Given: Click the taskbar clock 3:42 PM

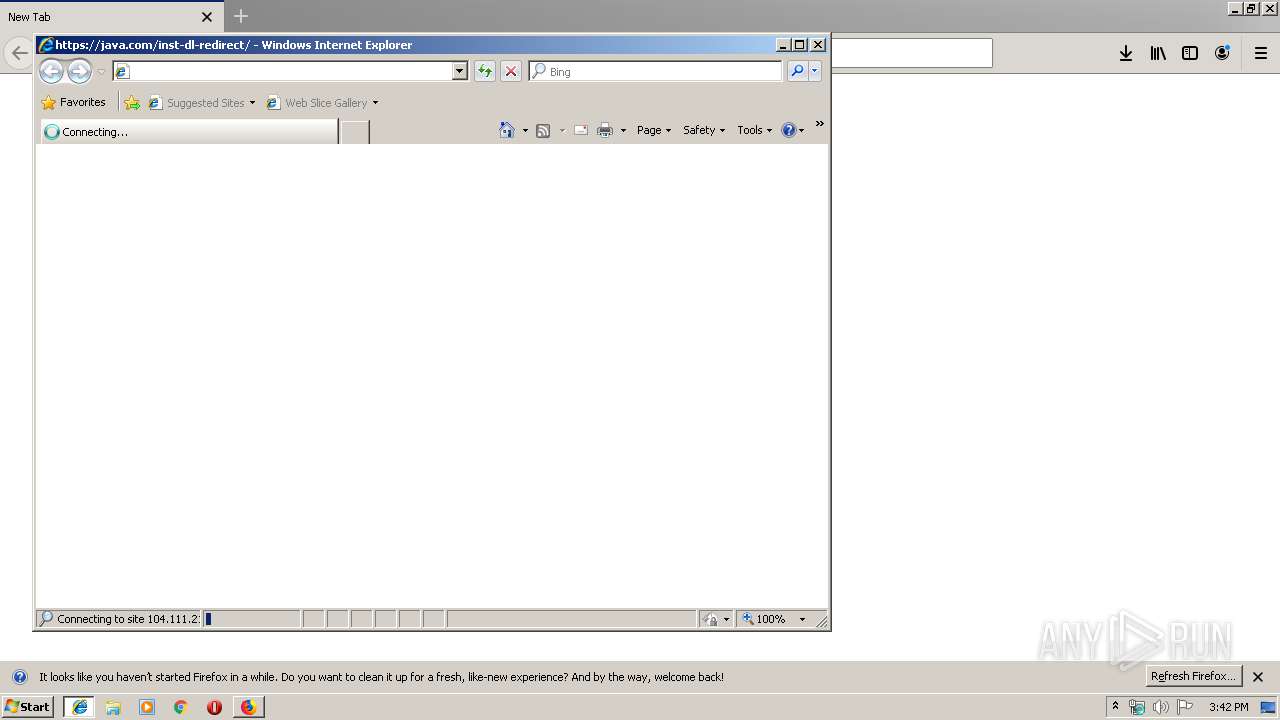Looking at the screenshot, I should (1228, 707).
